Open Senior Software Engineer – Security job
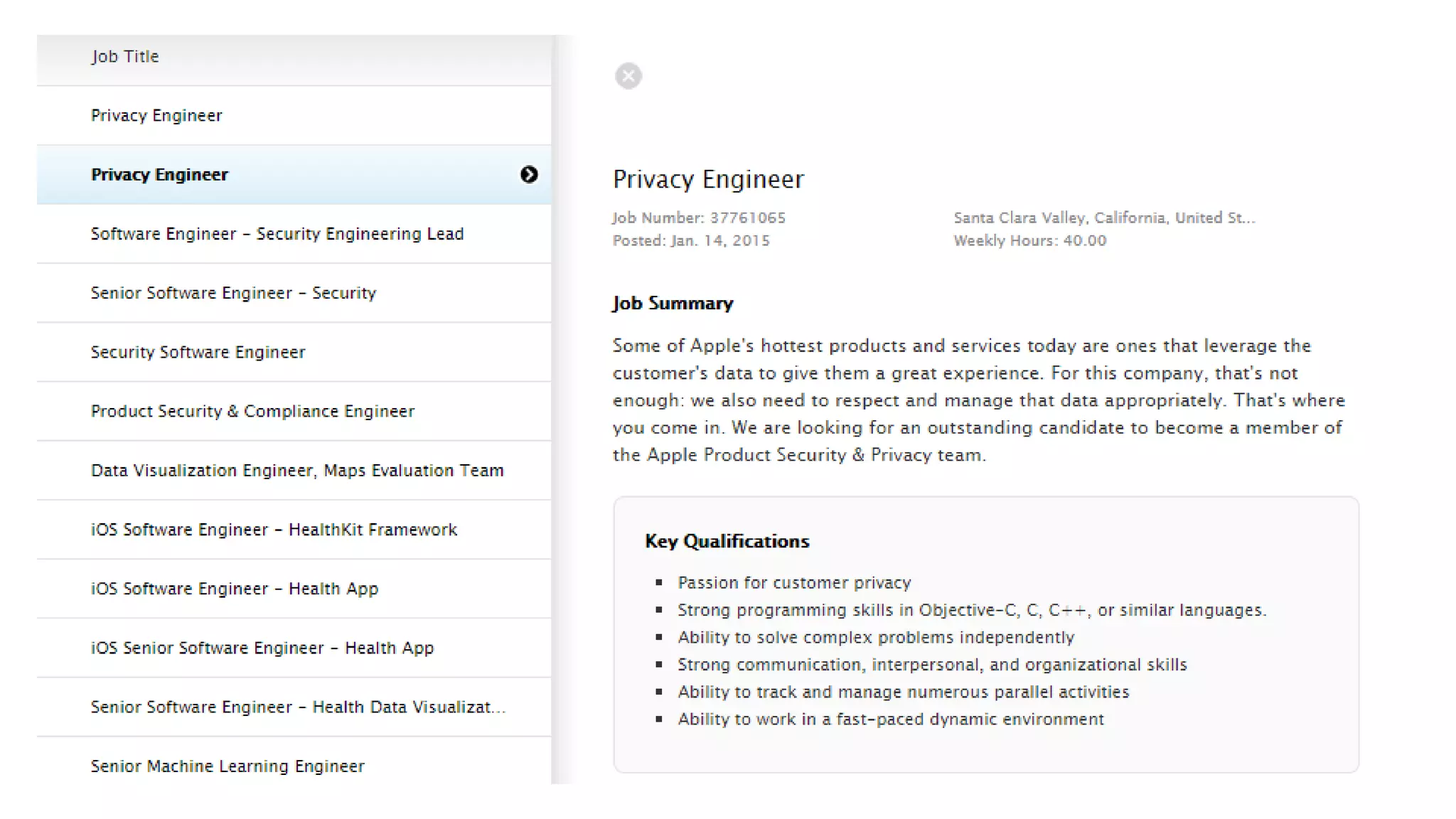Viewport: 1456px width, 819px height. click(233, 293)
